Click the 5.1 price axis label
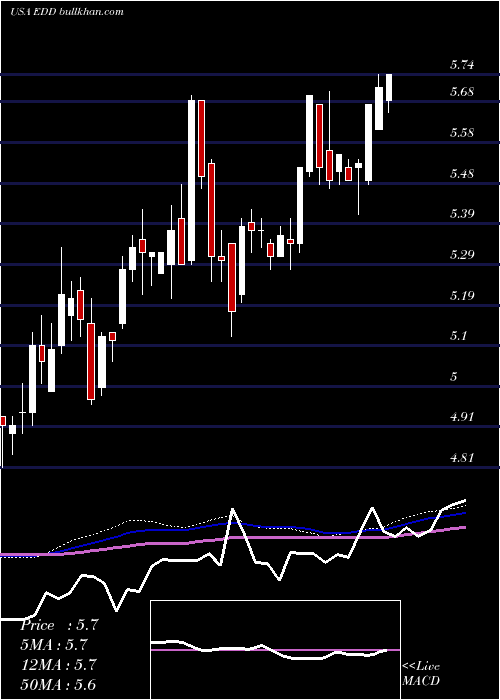 (458, 336)
